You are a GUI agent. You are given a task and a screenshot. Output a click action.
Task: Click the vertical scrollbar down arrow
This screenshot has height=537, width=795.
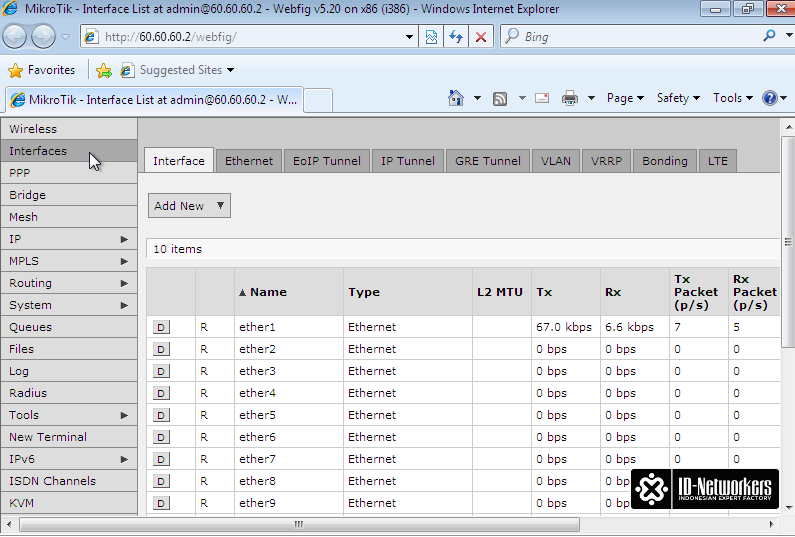788,508
